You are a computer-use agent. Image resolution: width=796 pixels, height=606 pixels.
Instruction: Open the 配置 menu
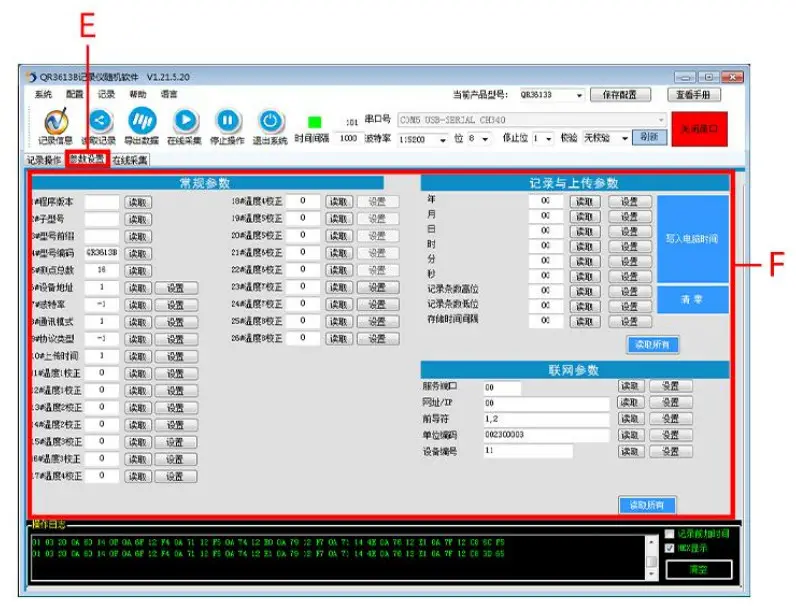[x=75, y=94]
